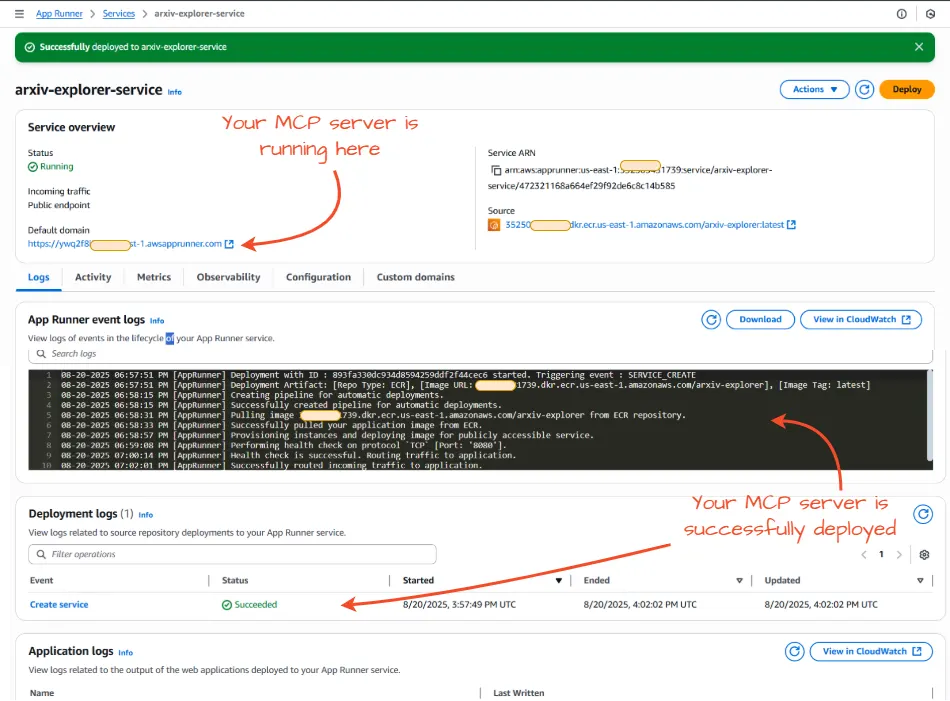Refresh the Application logs panel

(794, 651)
